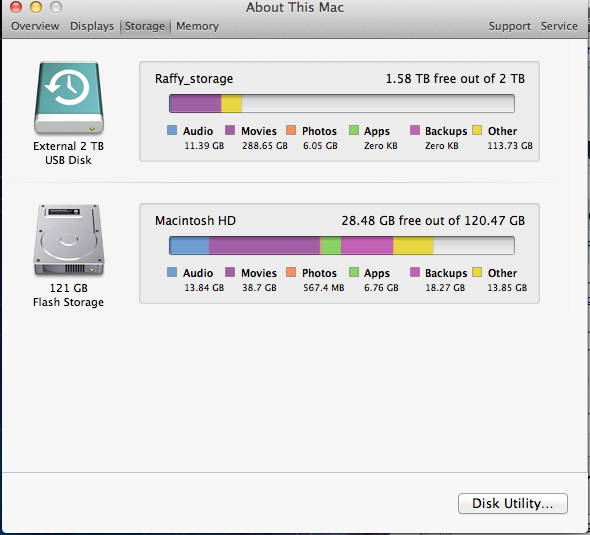Click the Time Machine external disk icon
The image size is (590, 535).
[x=69, y=97]
